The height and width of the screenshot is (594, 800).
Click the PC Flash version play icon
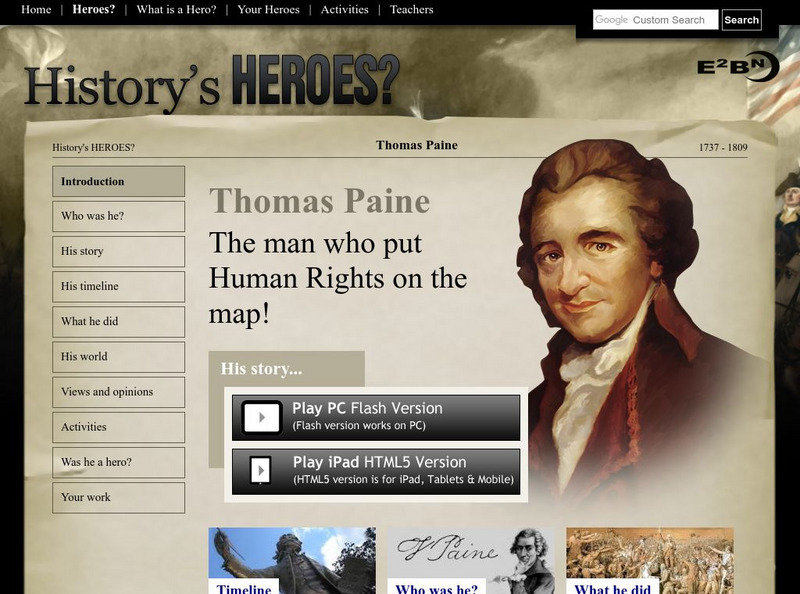click(x=261, y=417)
